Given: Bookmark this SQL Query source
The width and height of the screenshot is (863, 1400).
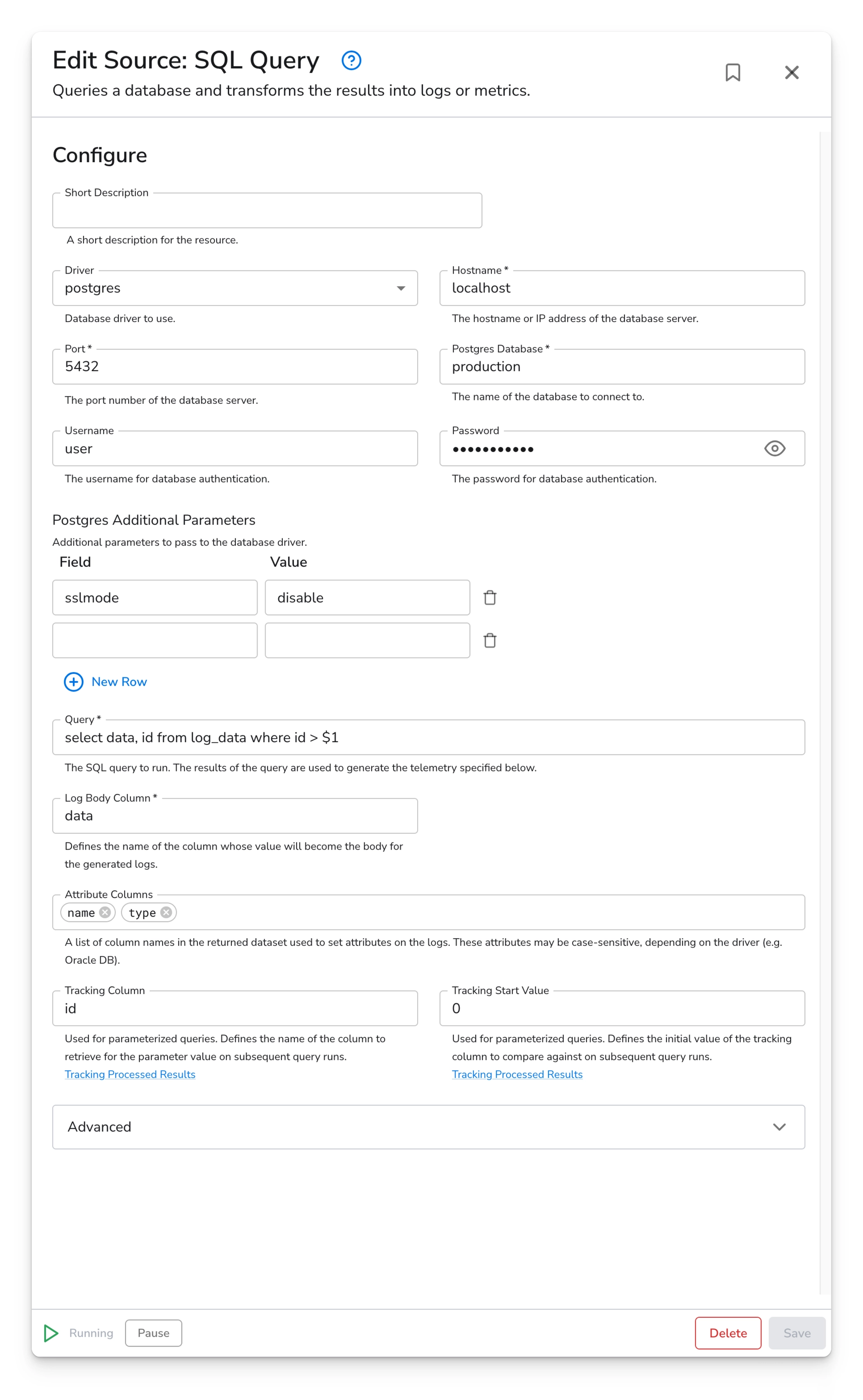Looking at the screenshot, I should (733, 72).
